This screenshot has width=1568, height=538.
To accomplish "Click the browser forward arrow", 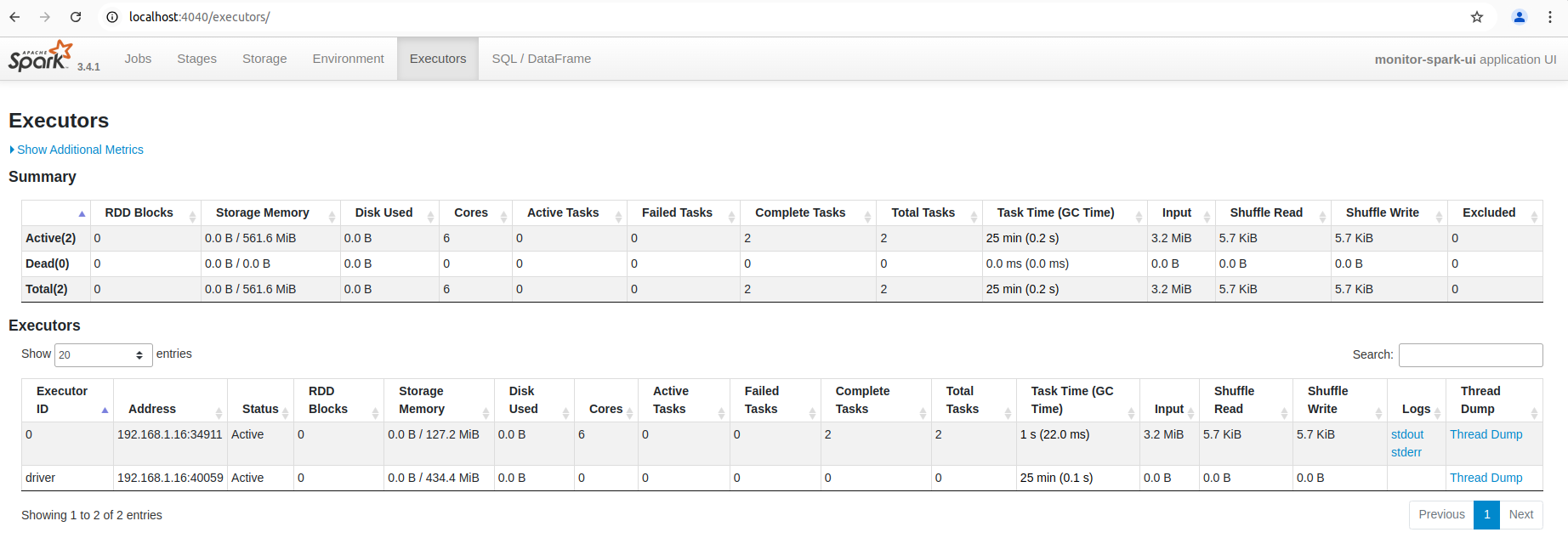I will click(45, 17).
